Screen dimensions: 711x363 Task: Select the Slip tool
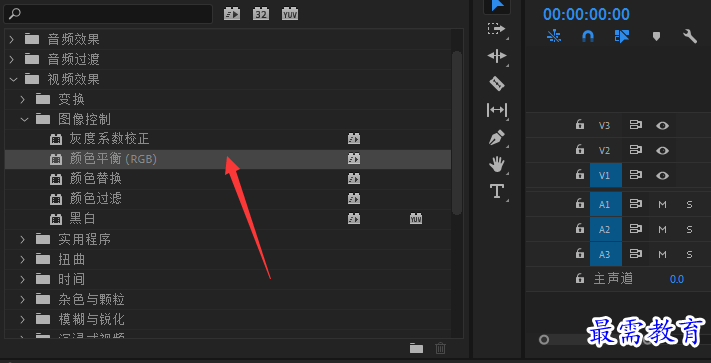click(x=497, y=110)
